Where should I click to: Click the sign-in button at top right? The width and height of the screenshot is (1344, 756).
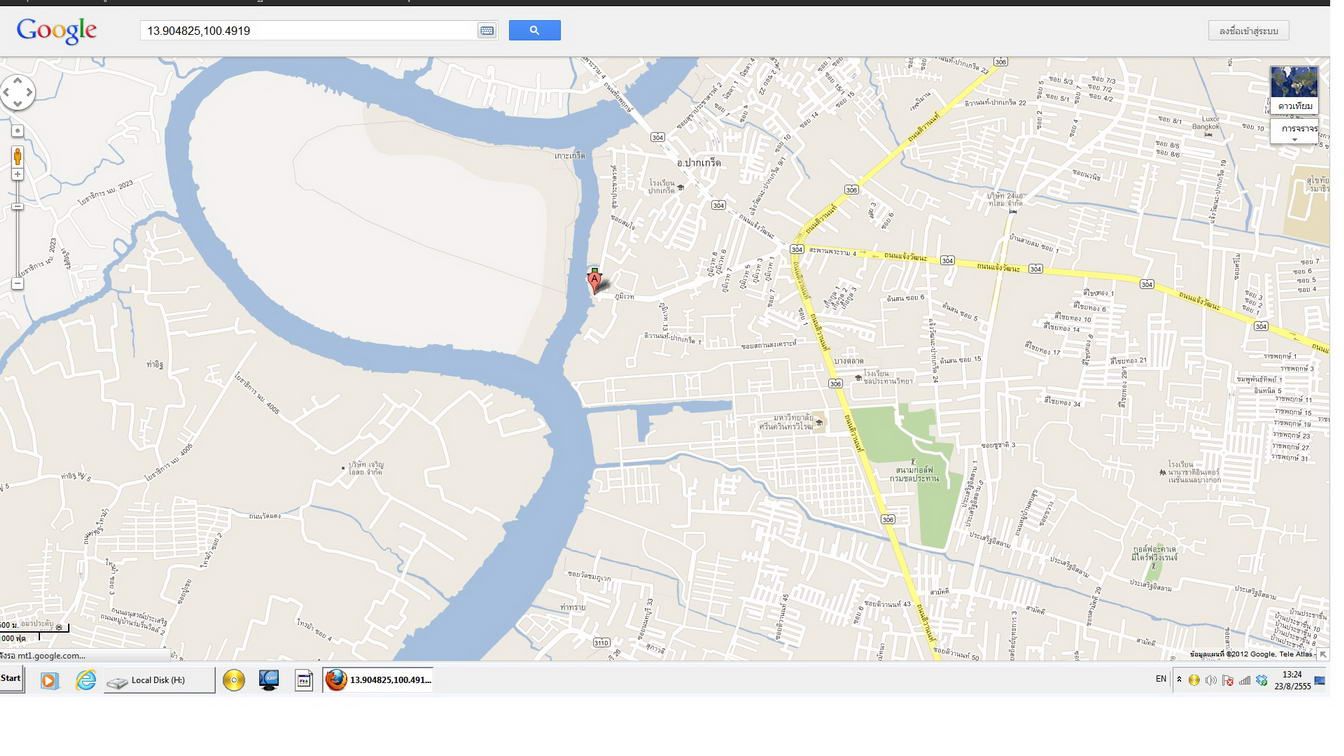click(1248, 31)
